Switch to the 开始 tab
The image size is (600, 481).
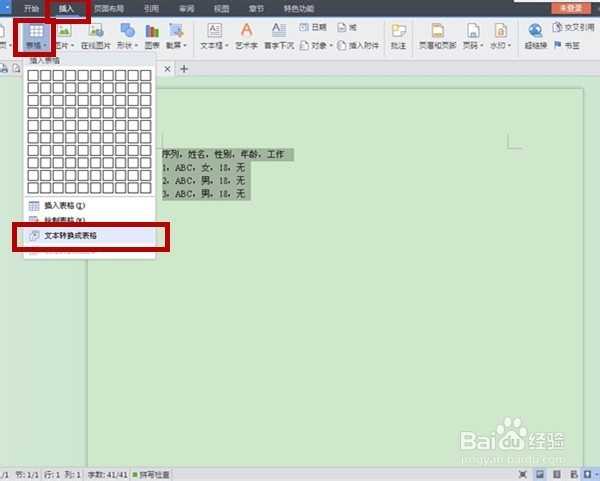31,8
